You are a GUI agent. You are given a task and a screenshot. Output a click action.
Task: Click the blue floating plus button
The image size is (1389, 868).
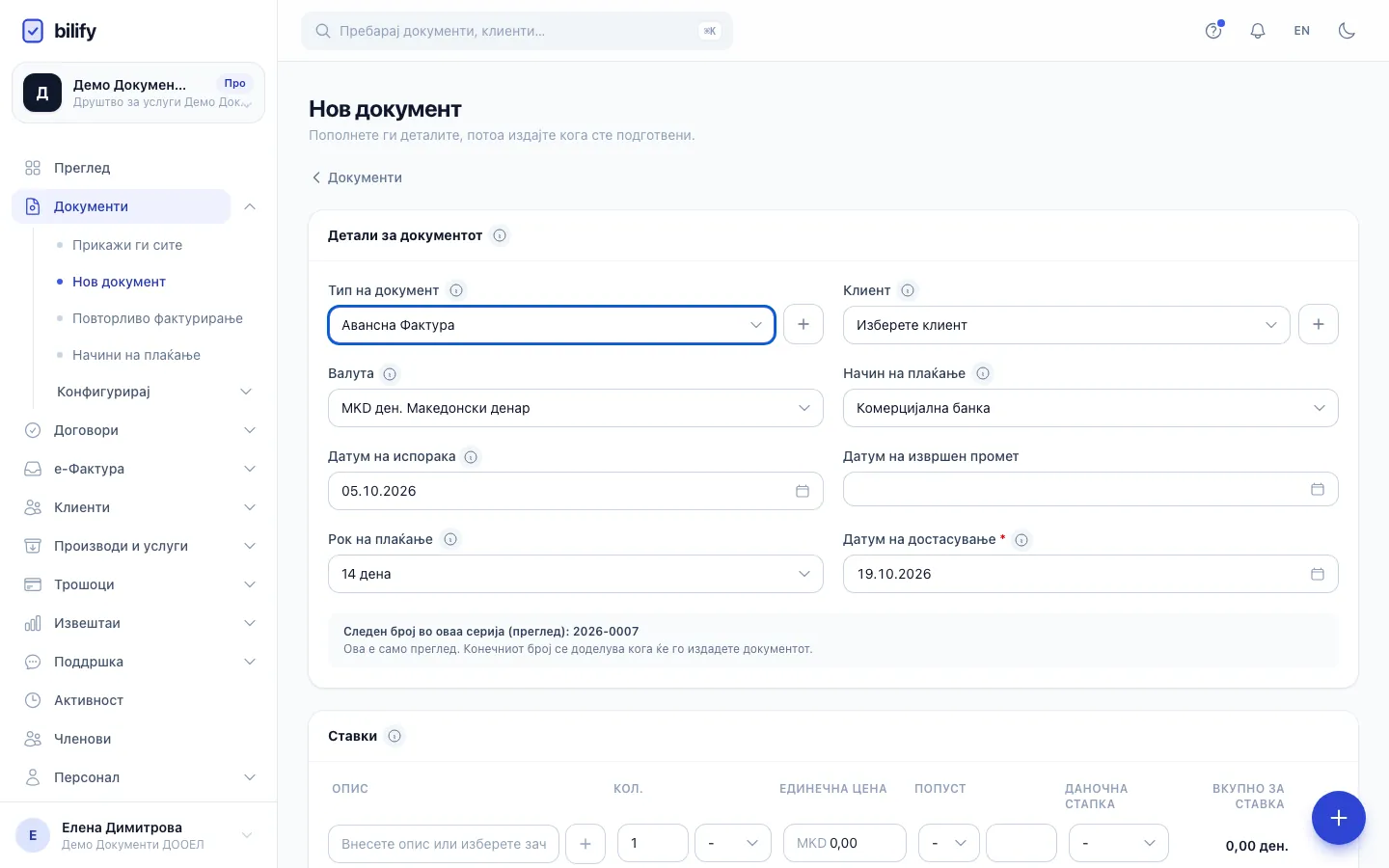click(1338, 818)
